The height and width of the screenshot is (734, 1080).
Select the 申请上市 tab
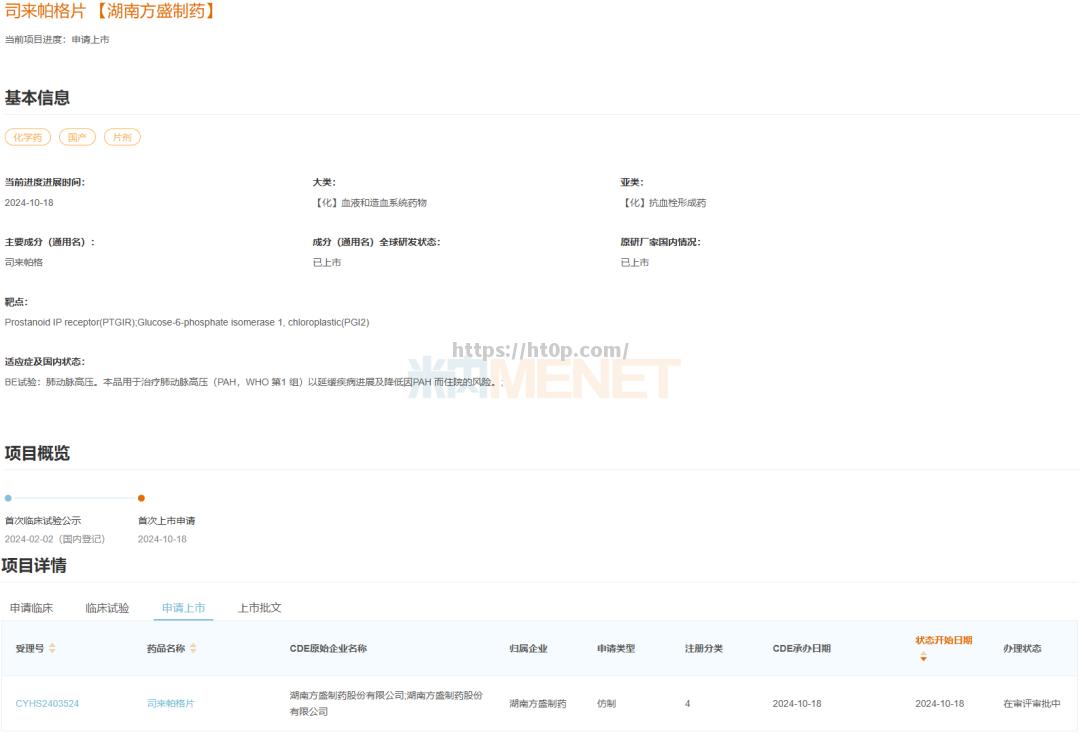tap(183, 608)
